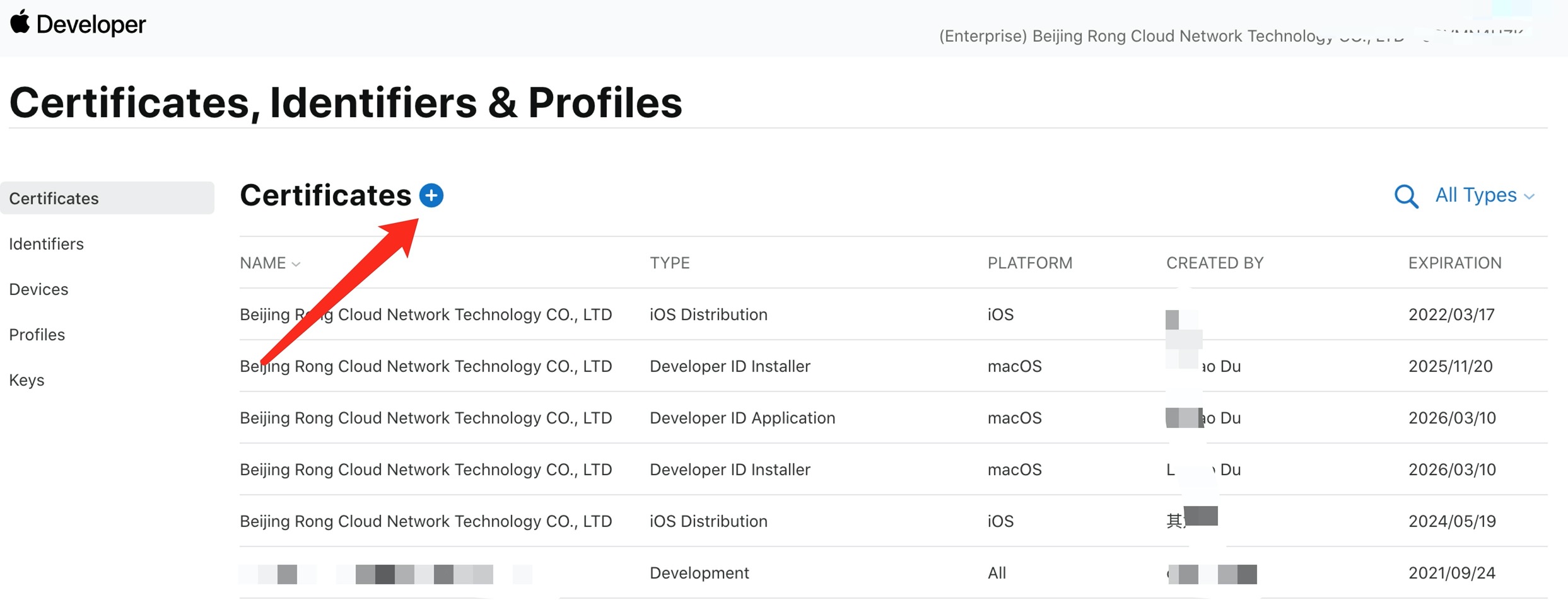
Task: Click the TYPE column header
Action: 669,263
